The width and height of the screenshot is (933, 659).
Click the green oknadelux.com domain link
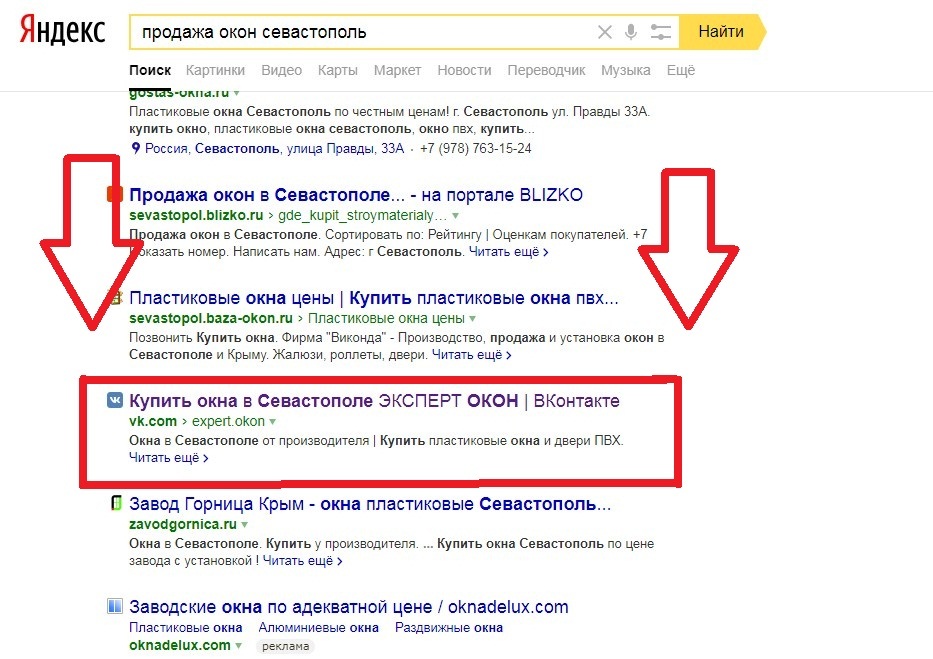pos(180,645)
